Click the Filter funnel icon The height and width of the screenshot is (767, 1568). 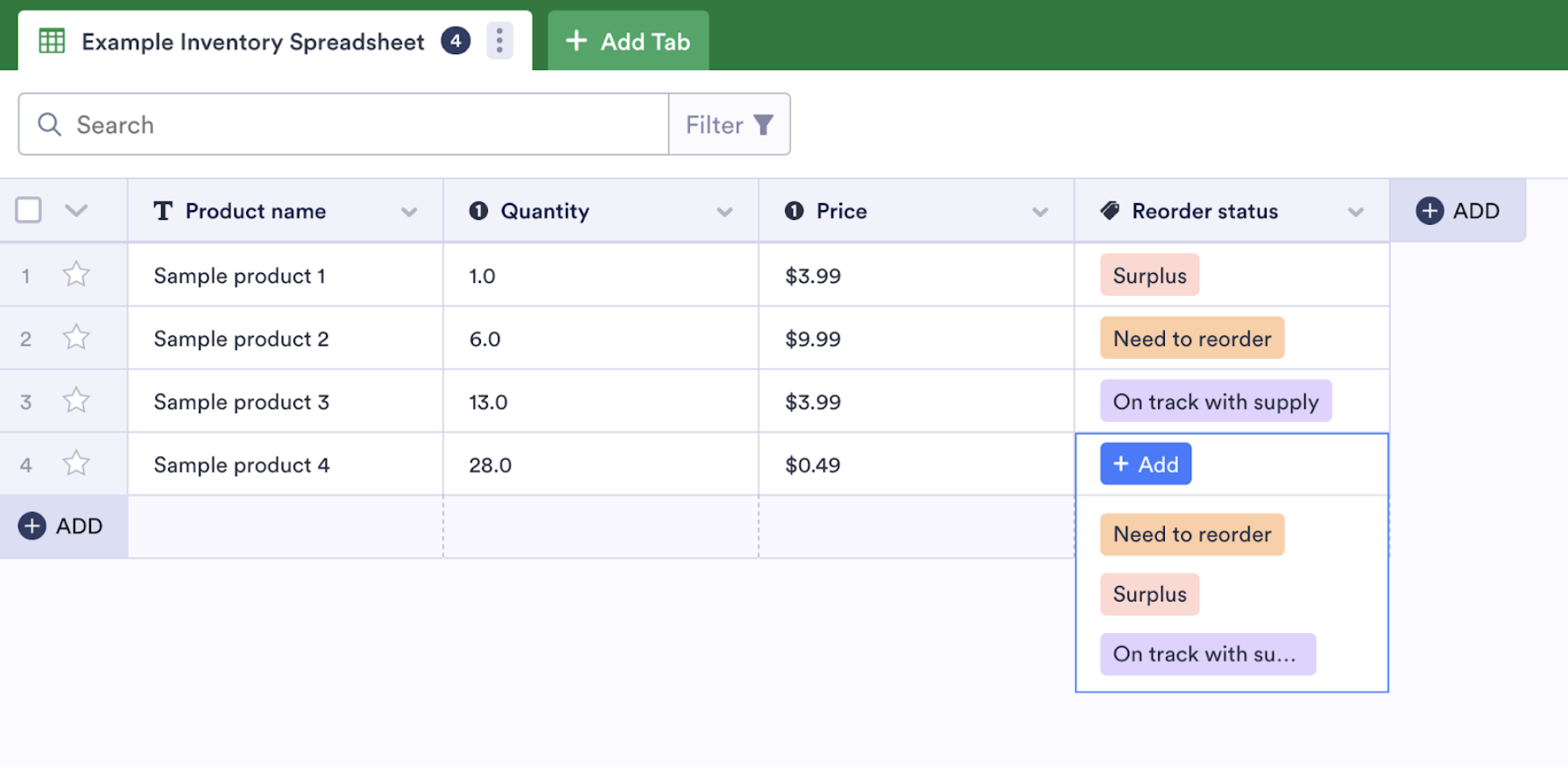[764, 125]
